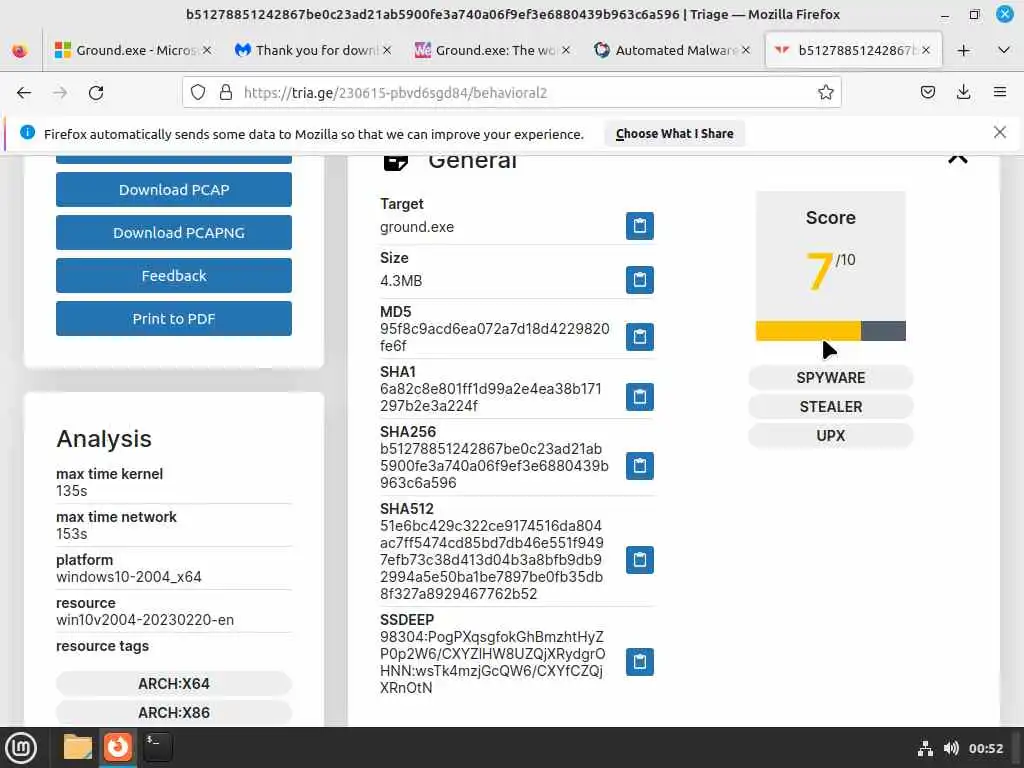This screenshot has height=768, width=1024.
Task: Click the volume speaker tray icon
Action: coord(951,748)
